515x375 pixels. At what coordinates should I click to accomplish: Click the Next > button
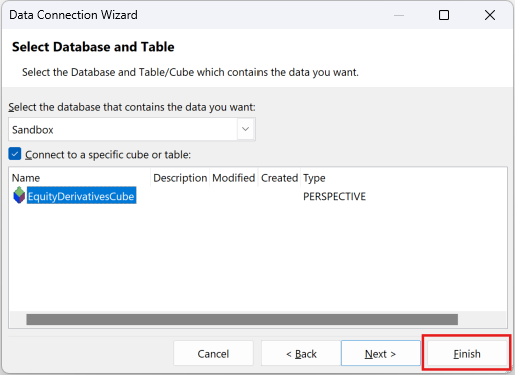(x=380, y=353)
